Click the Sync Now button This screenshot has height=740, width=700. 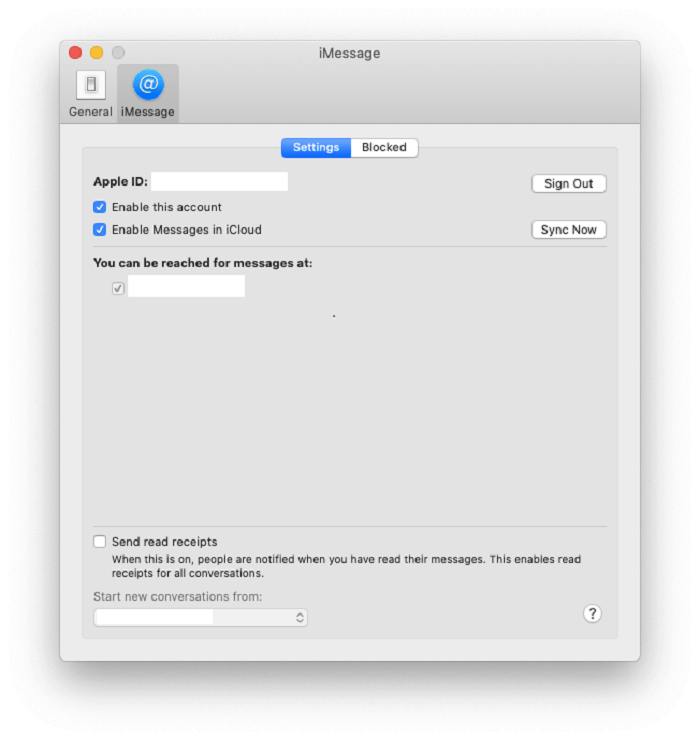click(x=569, y=230)
